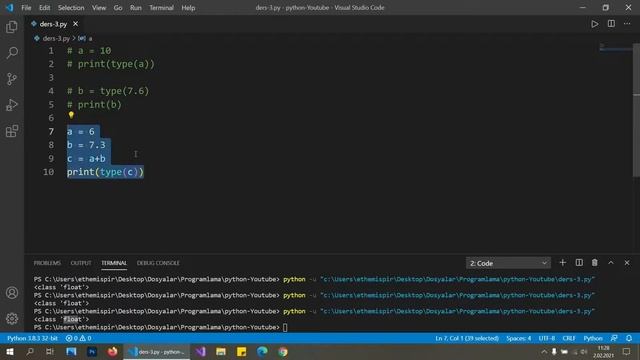
Task: Open the Run menu
Action: 136,8
